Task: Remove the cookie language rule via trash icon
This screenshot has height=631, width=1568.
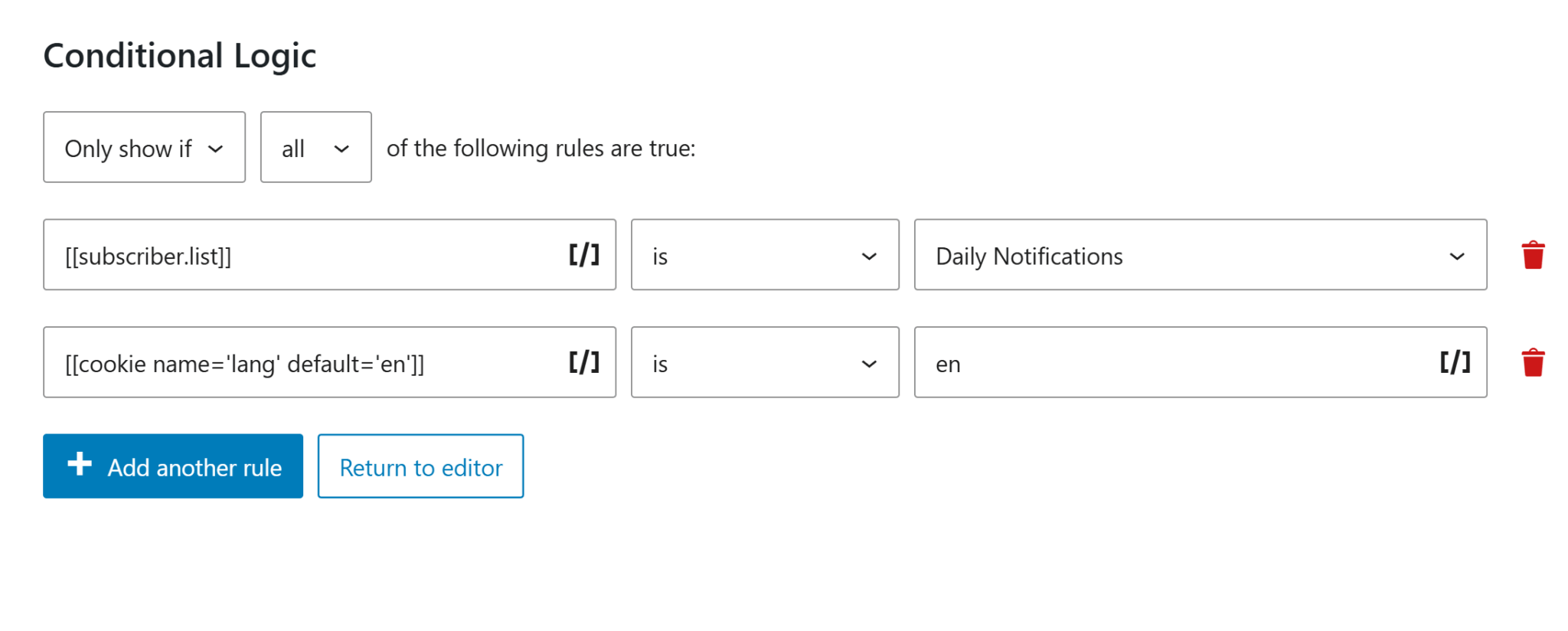Action: coord(1533,361)
